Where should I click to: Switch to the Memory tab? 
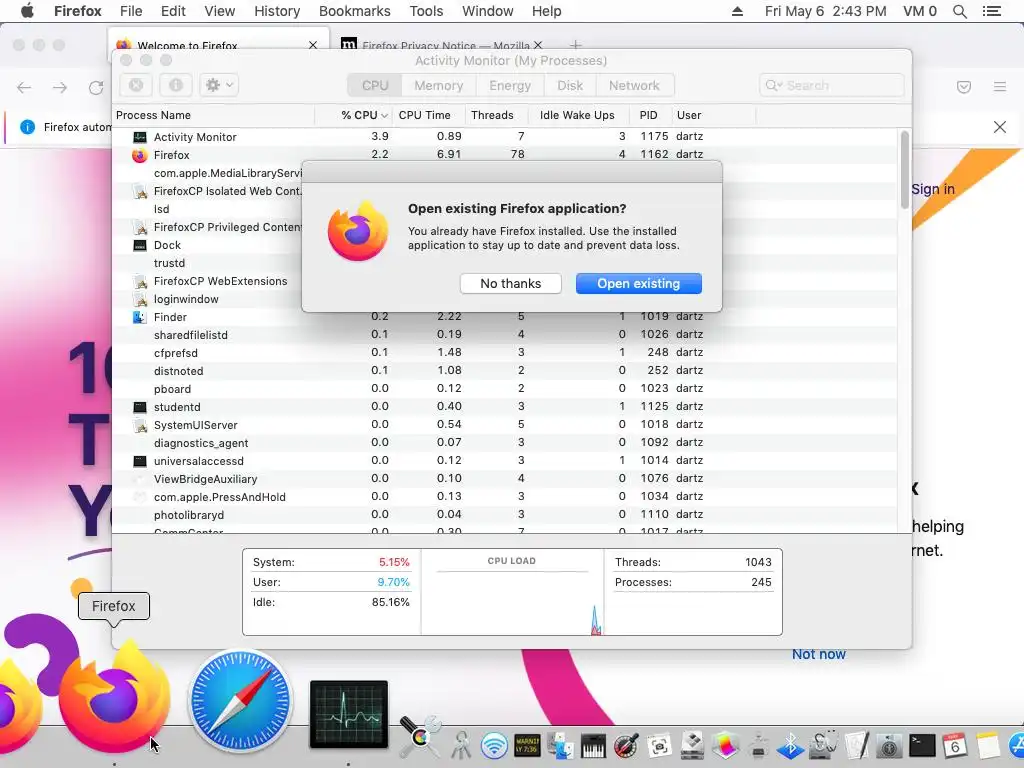(x=438, y=86)
